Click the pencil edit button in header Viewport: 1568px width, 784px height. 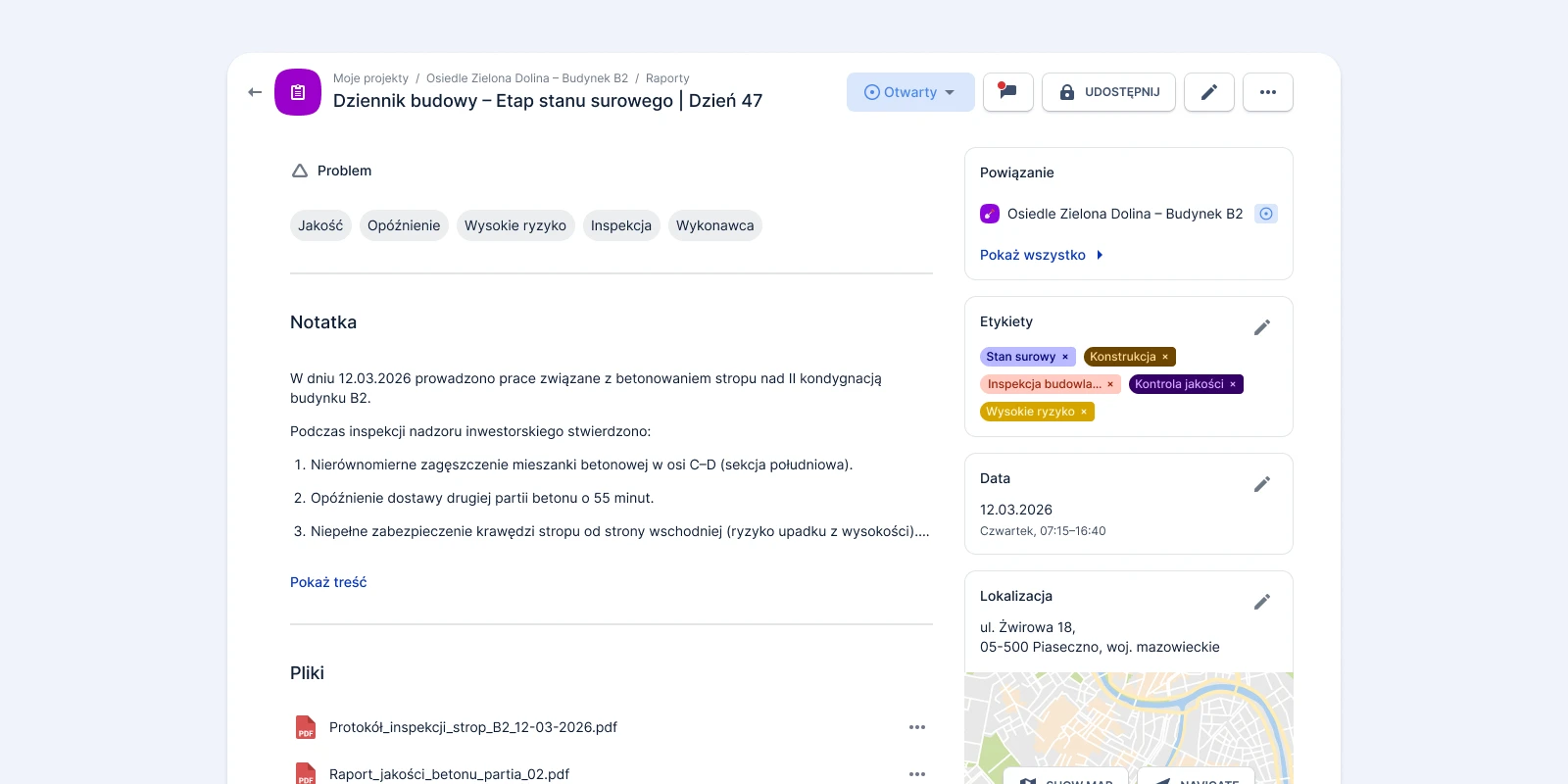(x=1208, y=92)
